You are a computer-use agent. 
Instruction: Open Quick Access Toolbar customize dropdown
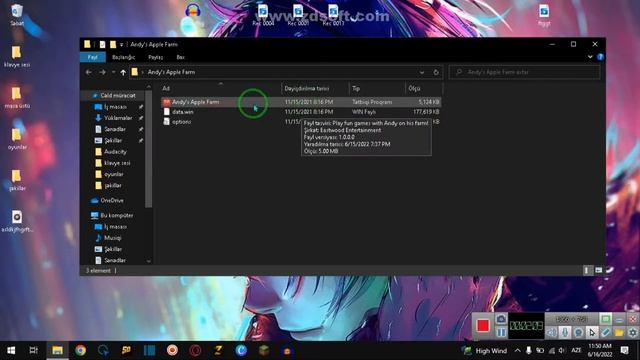[121, 44]
